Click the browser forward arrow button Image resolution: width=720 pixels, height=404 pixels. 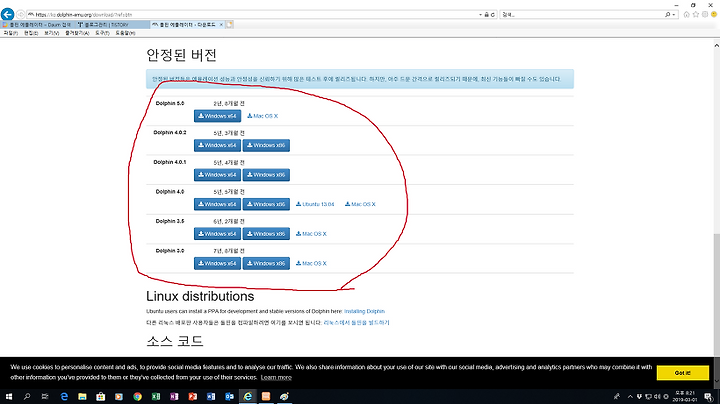coord(20,15)
